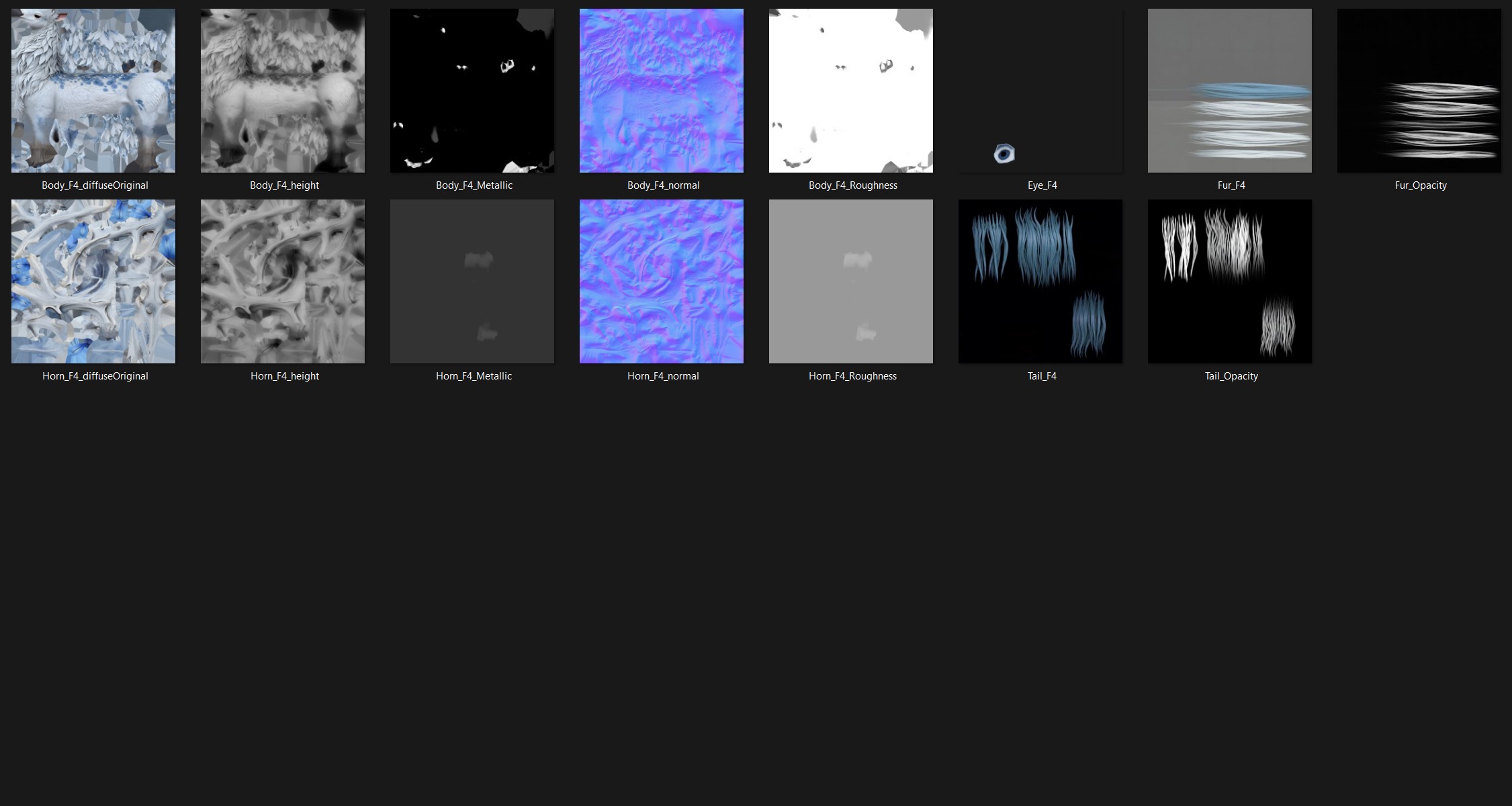Select the Body_F4_Roughness white thumbnail

851,91
